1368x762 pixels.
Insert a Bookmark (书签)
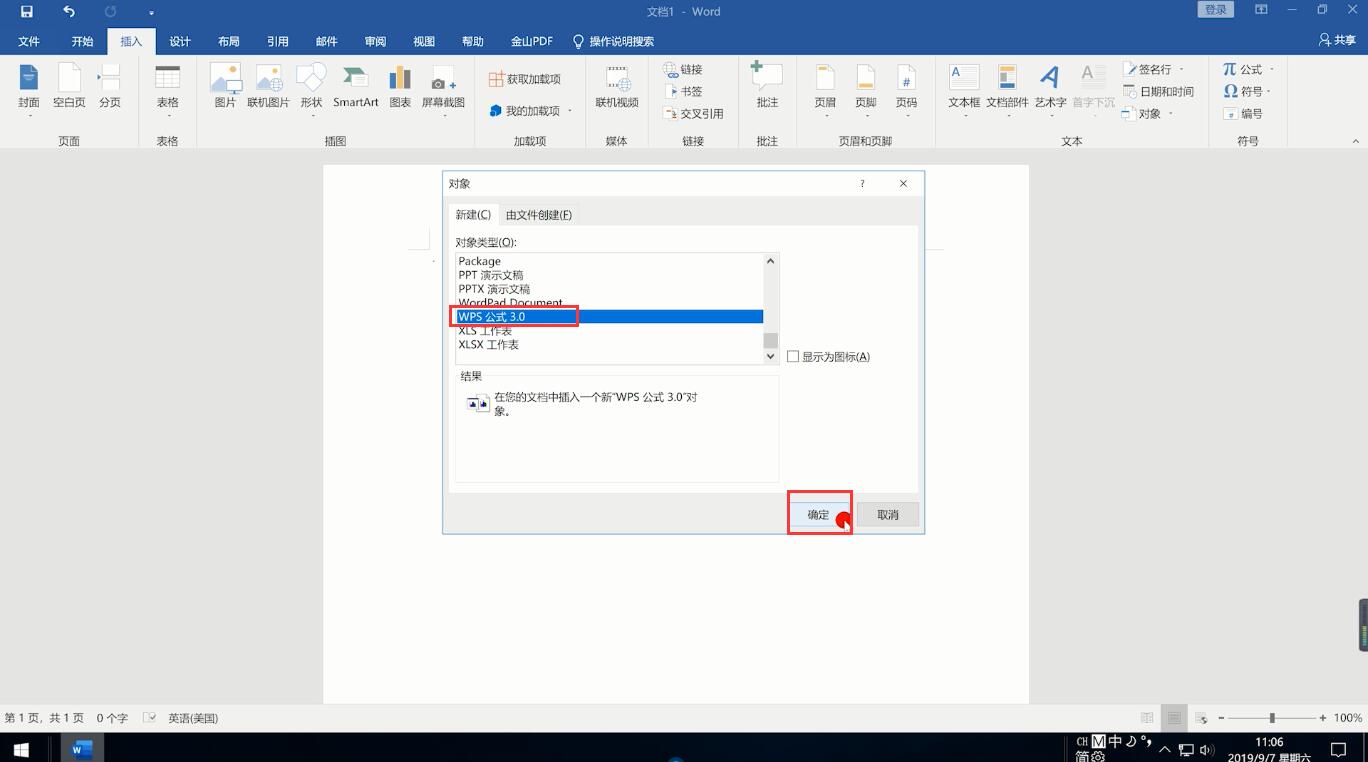pos(684,91)
